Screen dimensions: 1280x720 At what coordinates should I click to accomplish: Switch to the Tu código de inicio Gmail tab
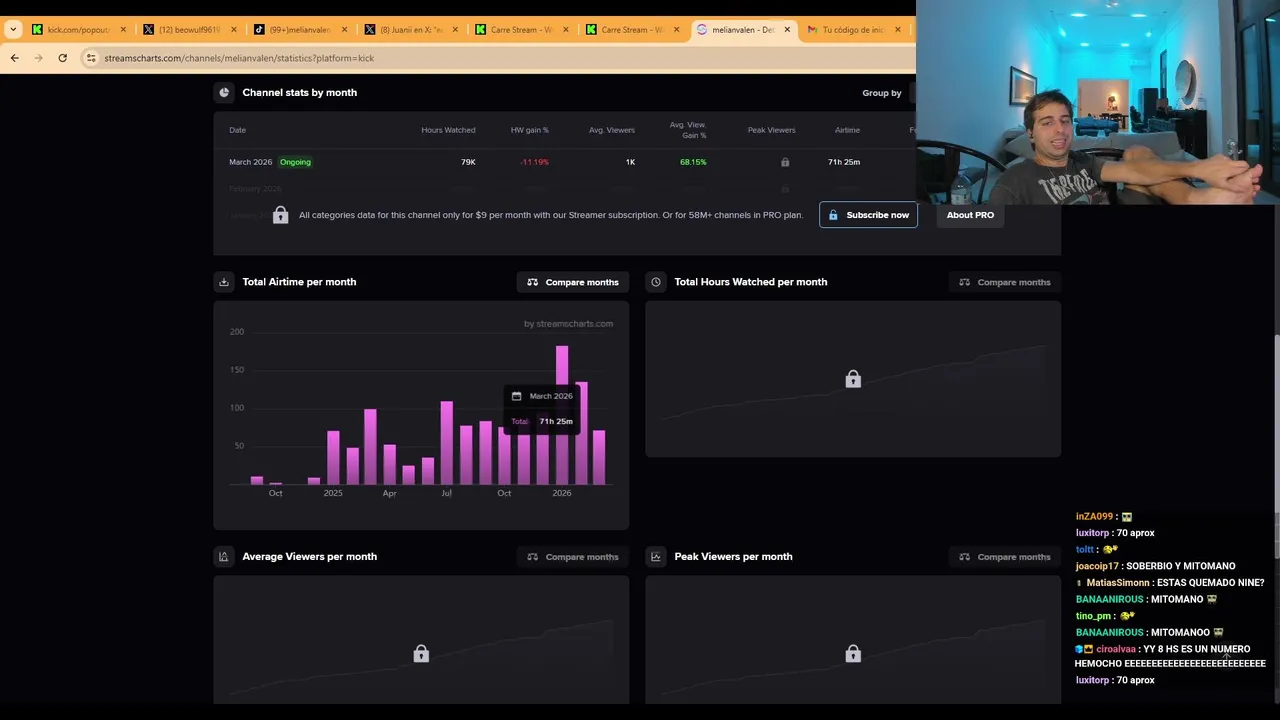(x=852, y=30)
